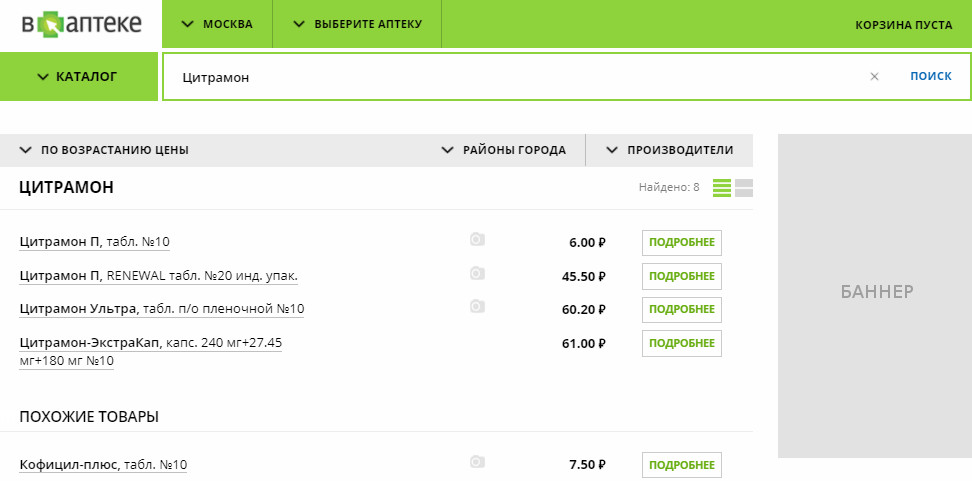The width and height of the screenshot is (972, 481).
Task: Open the Москва city dropdown
Action: (x=216, y=24)
